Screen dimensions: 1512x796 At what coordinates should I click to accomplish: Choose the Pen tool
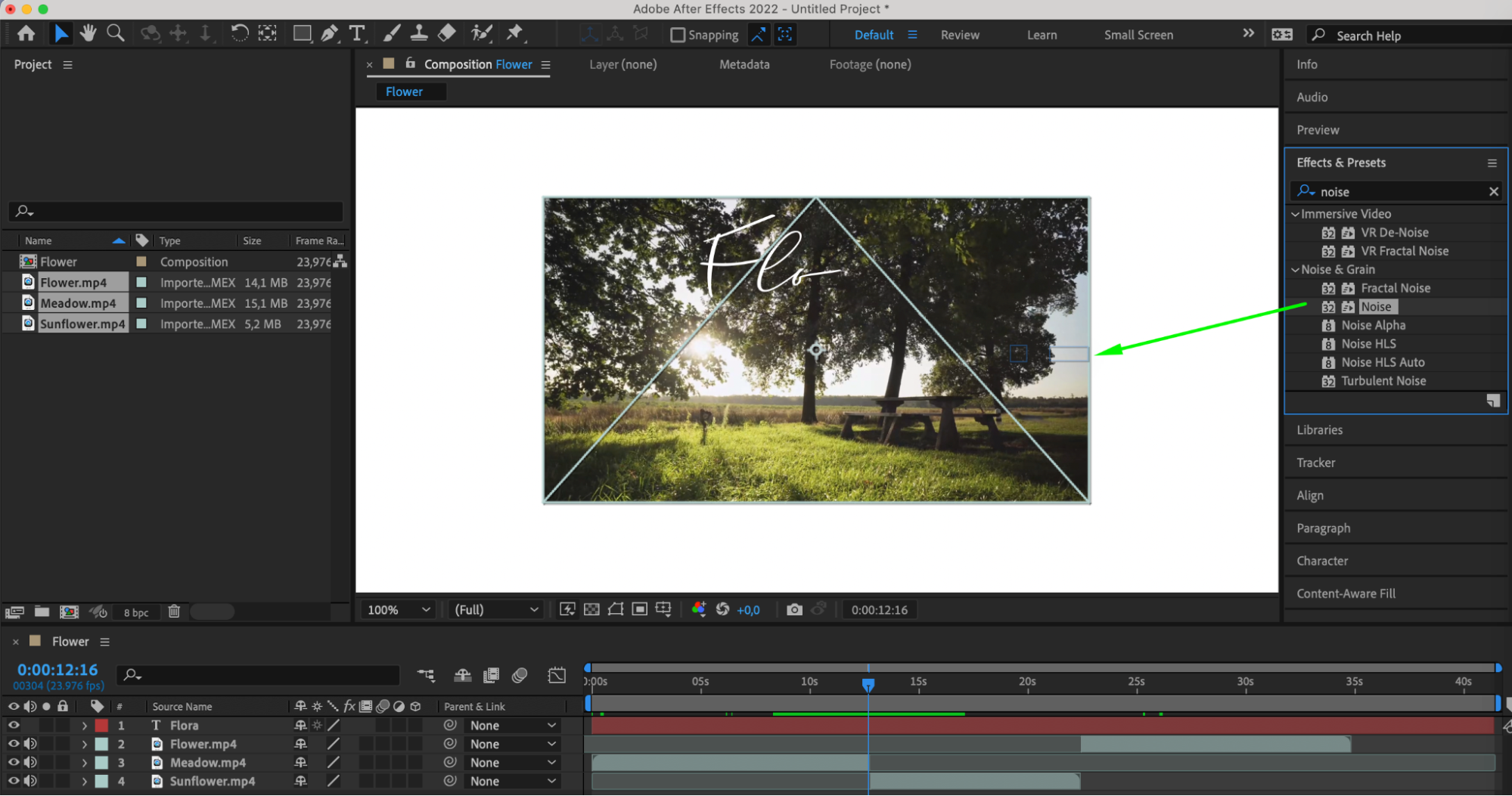point(329,33)
